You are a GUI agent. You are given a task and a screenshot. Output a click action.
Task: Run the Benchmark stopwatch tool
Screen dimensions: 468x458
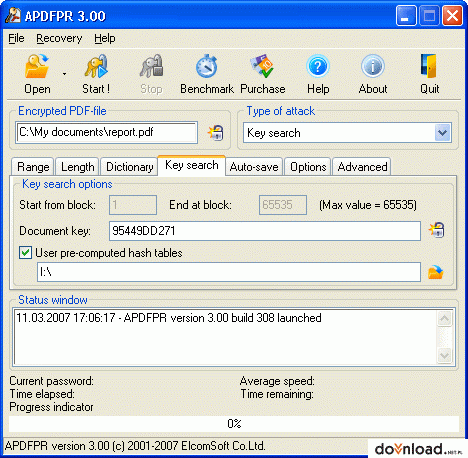[207, 66]
